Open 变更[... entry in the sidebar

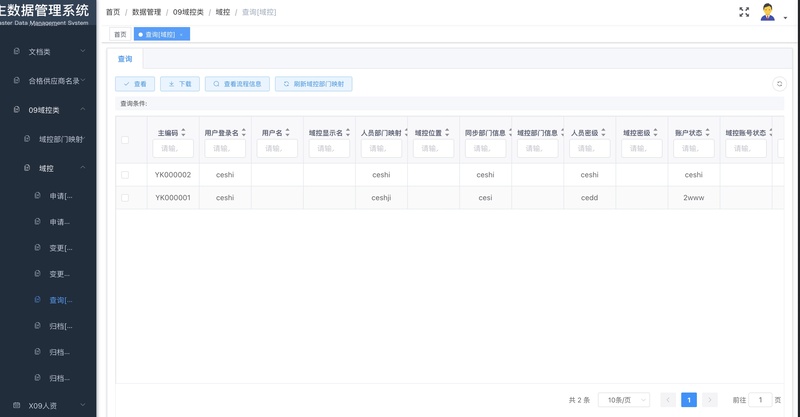coord(61,248)
